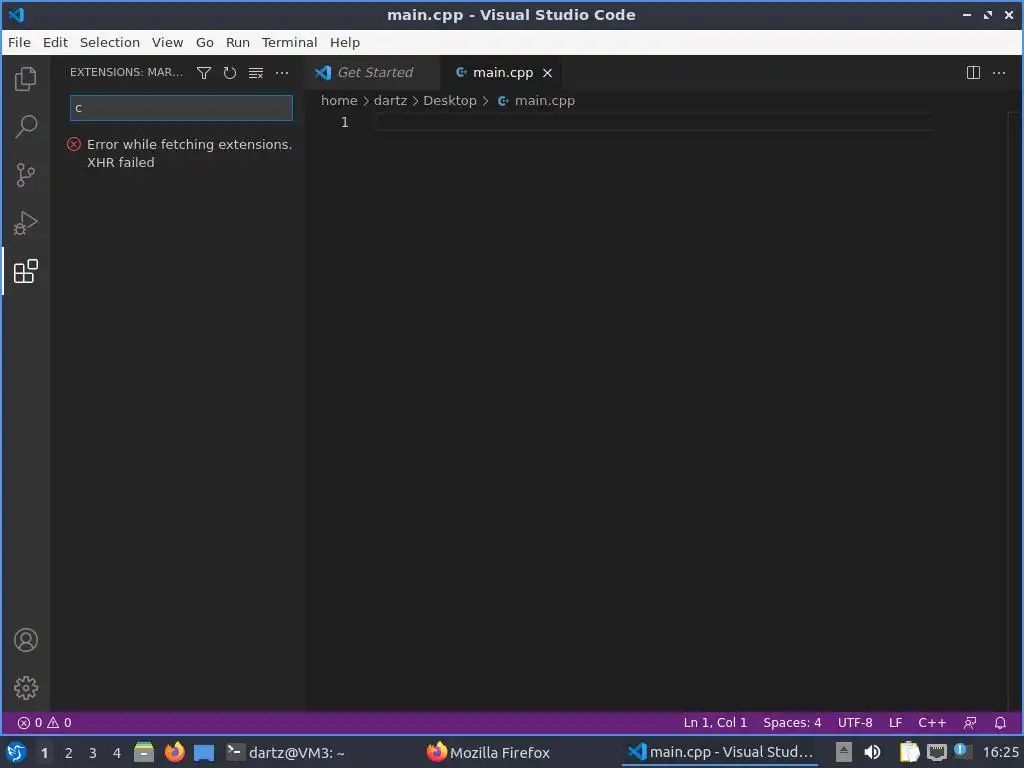
Task: Launch the file manager from taskbar
Action: click(x=144, y=752)
